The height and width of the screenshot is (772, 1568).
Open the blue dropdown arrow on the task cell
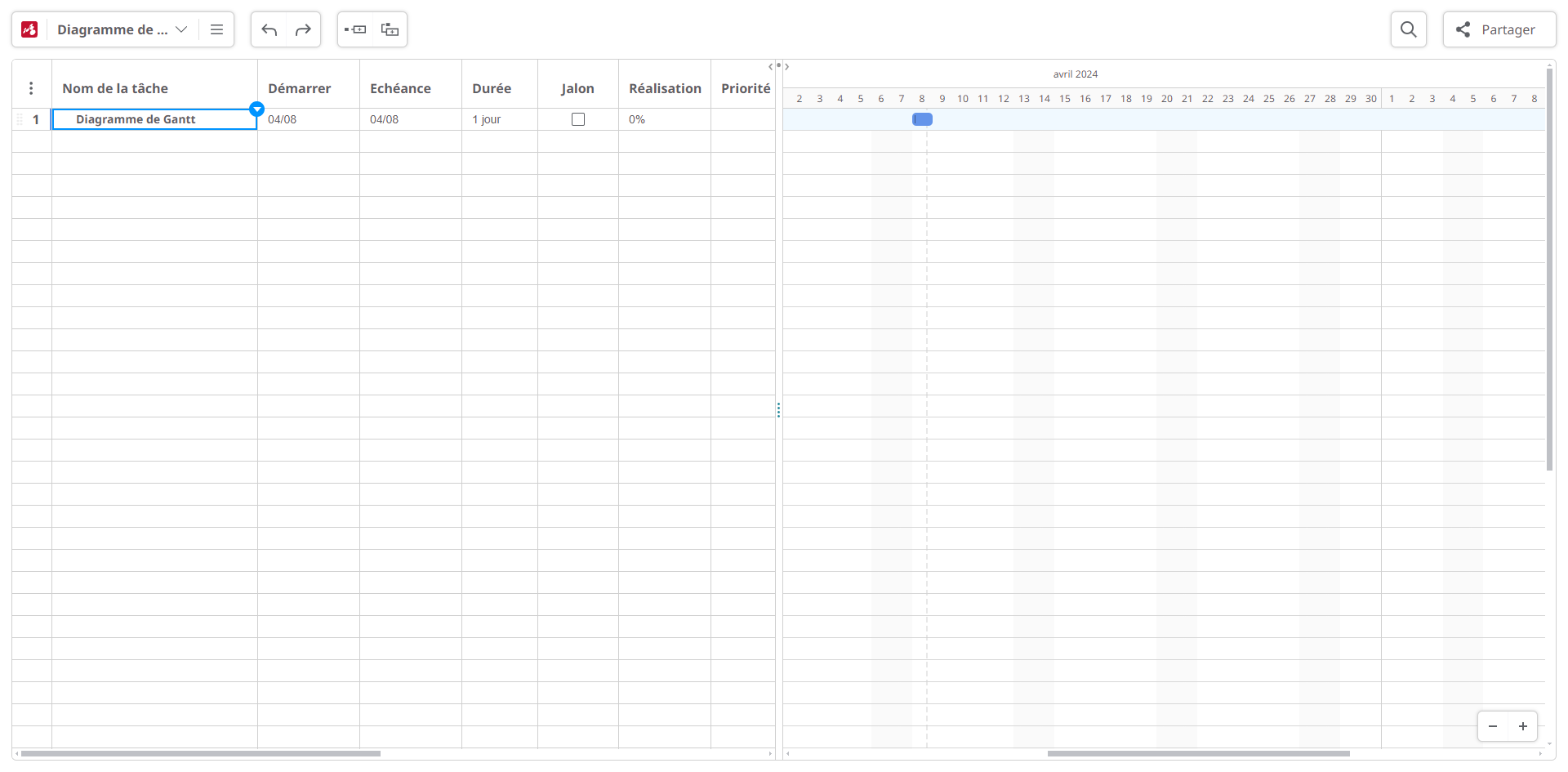(x=256, y=109)
